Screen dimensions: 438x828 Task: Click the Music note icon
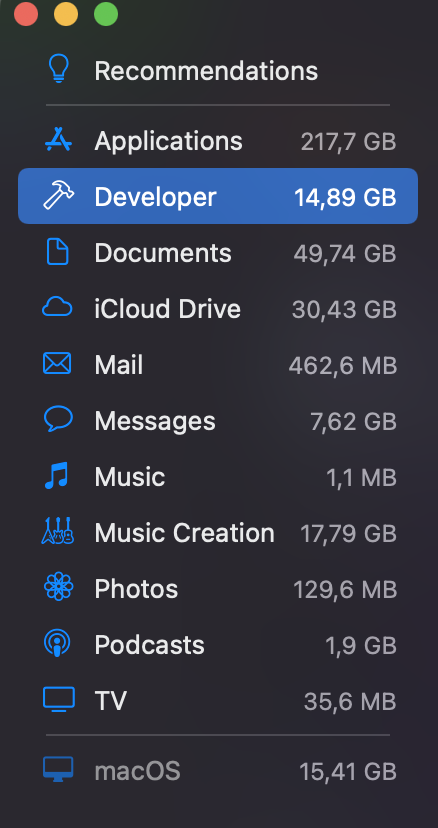(57, 475)
